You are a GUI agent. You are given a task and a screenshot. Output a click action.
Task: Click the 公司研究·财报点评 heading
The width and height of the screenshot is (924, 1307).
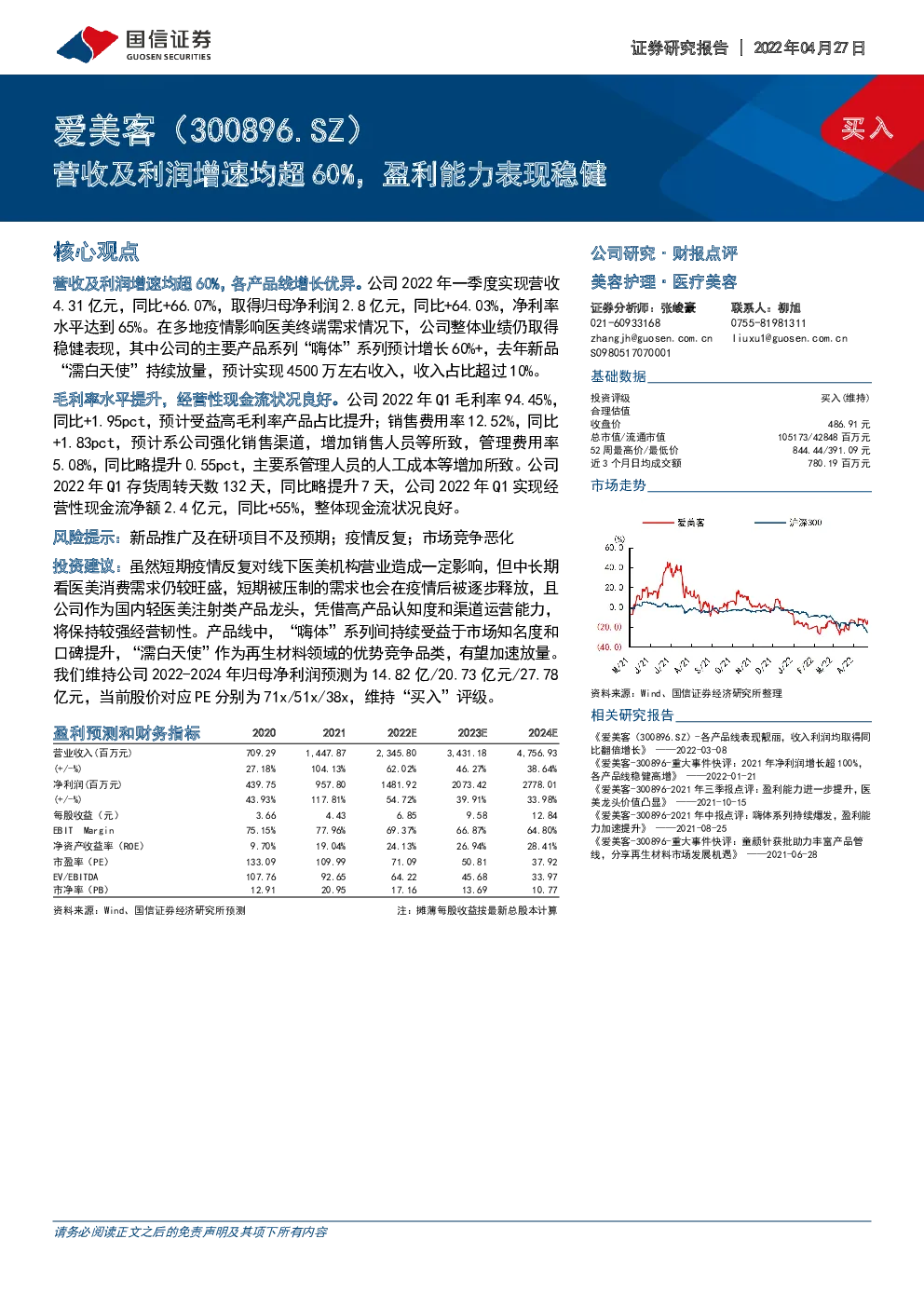pos(663,253)
